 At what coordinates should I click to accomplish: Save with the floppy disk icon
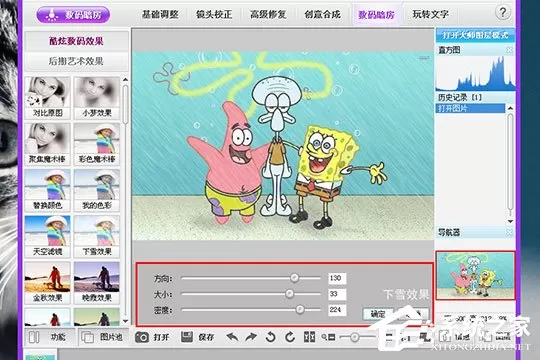click(187, 337)
